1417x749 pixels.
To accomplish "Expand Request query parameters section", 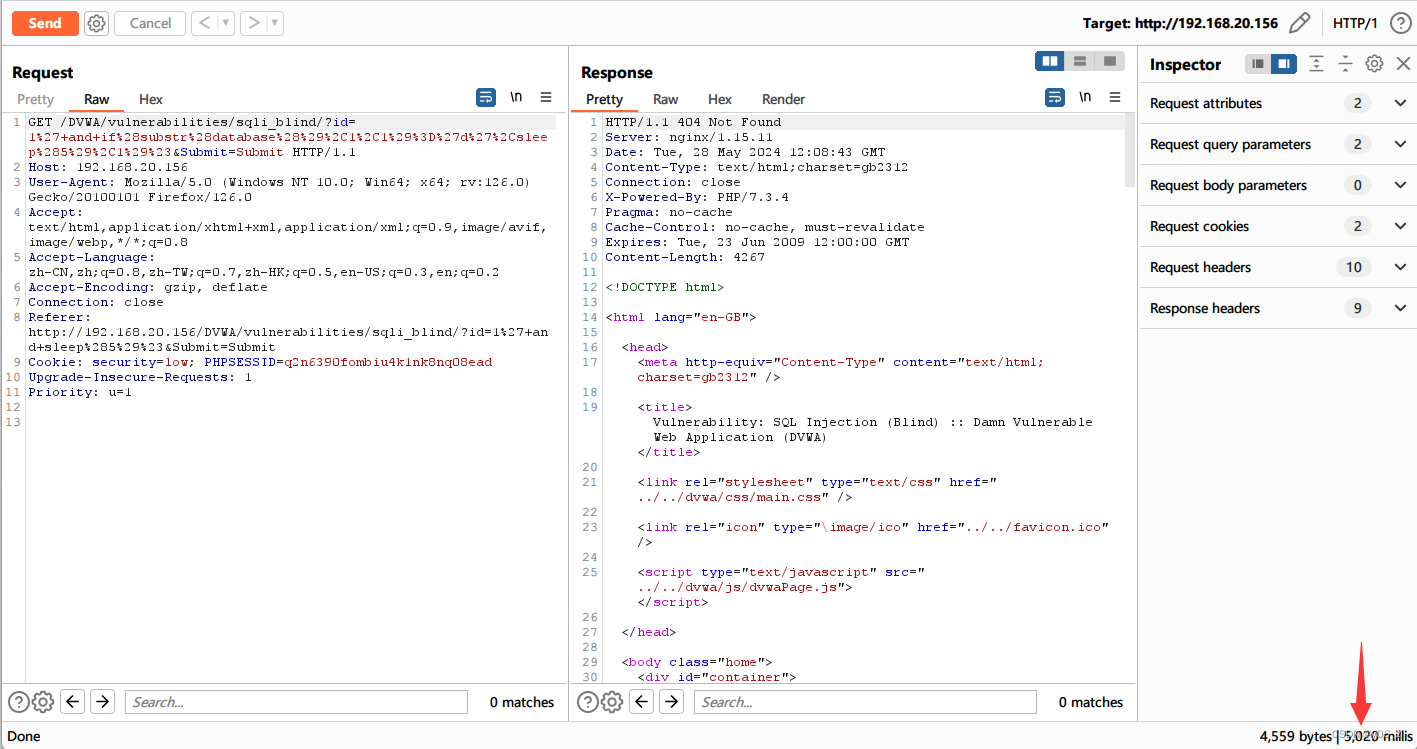I will point(1278,144).
